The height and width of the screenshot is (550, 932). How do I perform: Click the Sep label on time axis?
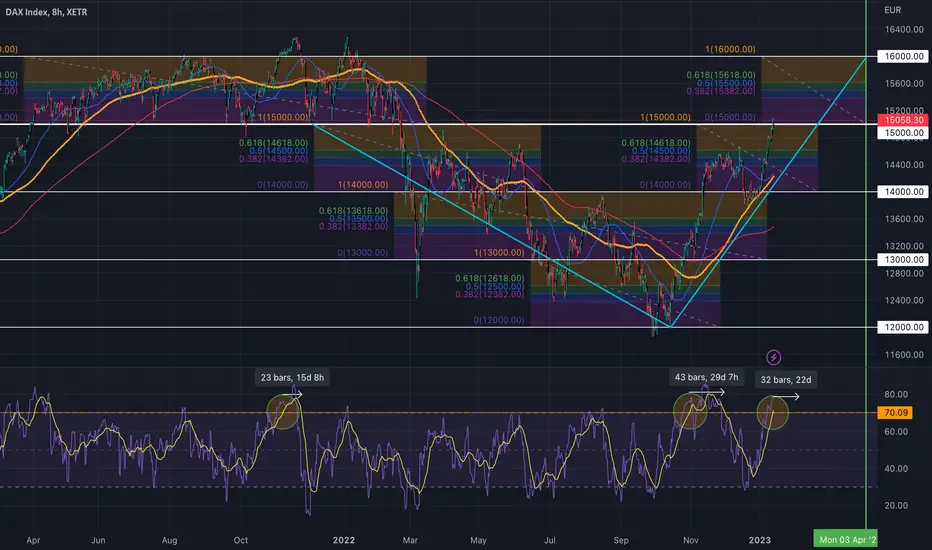[621, 540]
